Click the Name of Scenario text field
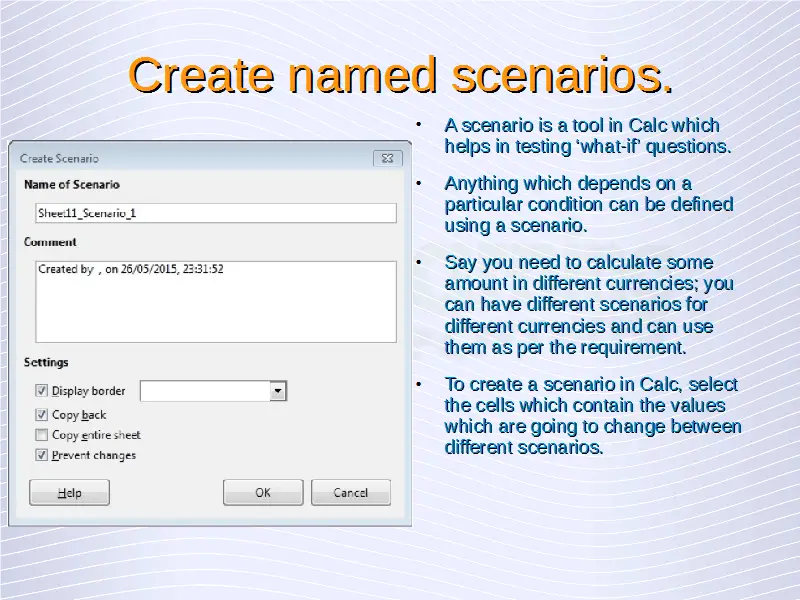Screen dimensions: 800x600 (x=216, y=213)
